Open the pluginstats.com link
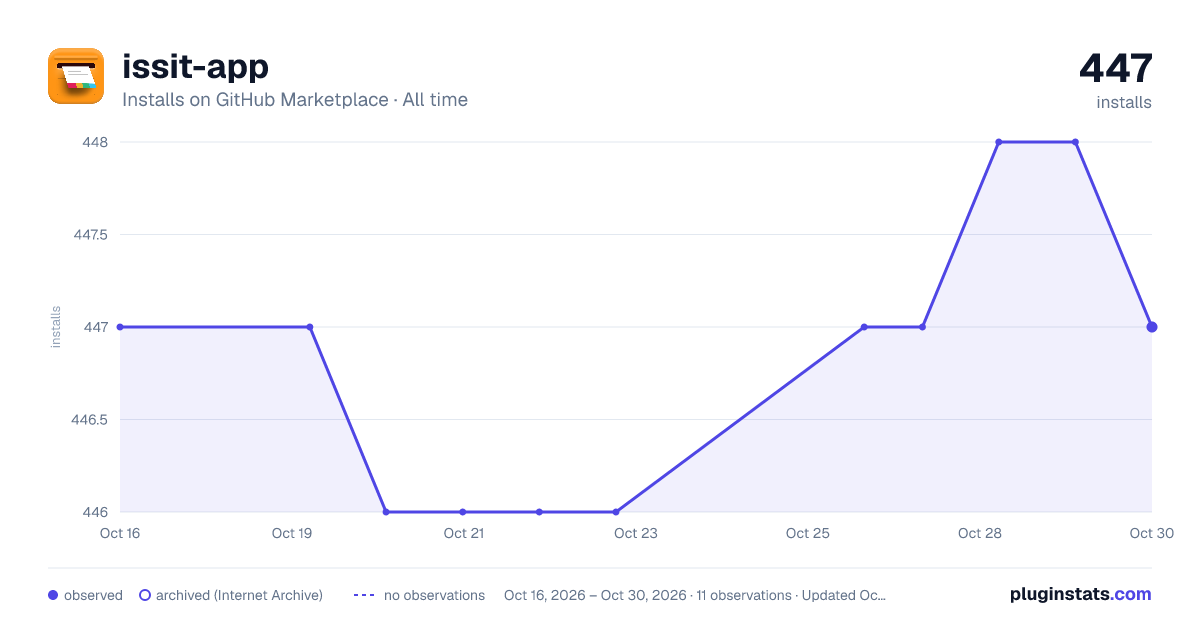Viewport: 1200px width, 630px height. (1081, 594)
